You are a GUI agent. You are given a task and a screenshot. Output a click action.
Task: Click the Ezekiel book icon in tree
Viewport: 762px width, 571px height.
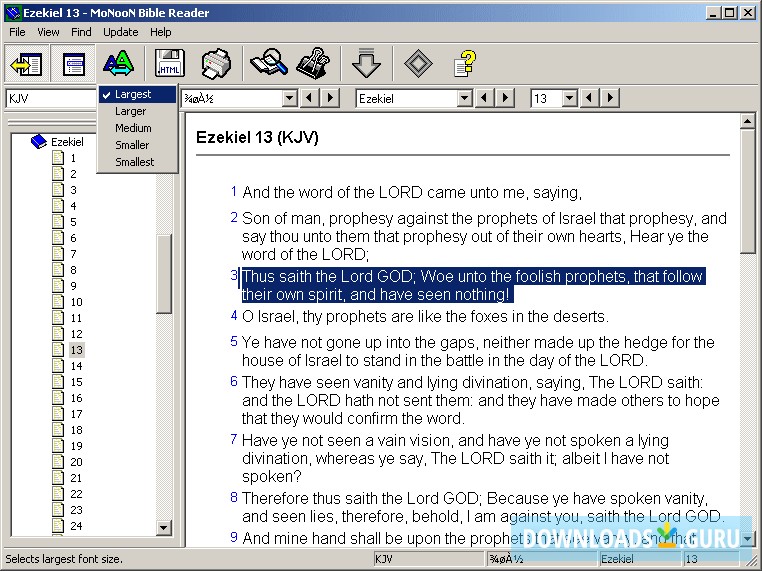[x=38, y=141]
